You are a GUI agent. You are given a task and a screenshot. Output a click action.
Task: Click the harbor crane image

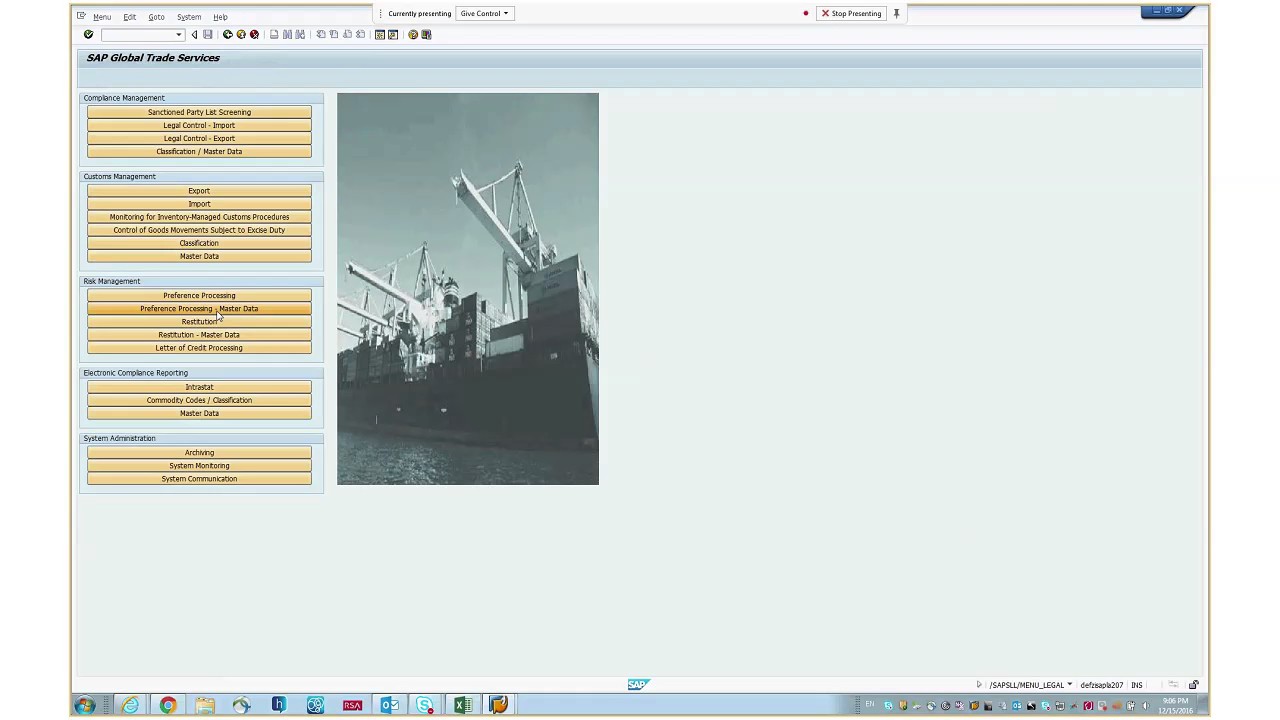468,289
